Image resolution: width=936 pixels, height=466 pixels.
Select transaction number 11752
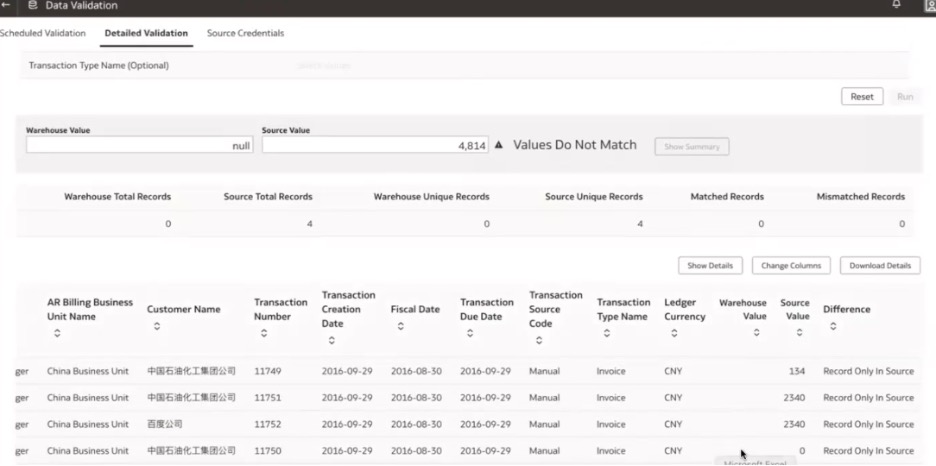(x=267, y=424)
